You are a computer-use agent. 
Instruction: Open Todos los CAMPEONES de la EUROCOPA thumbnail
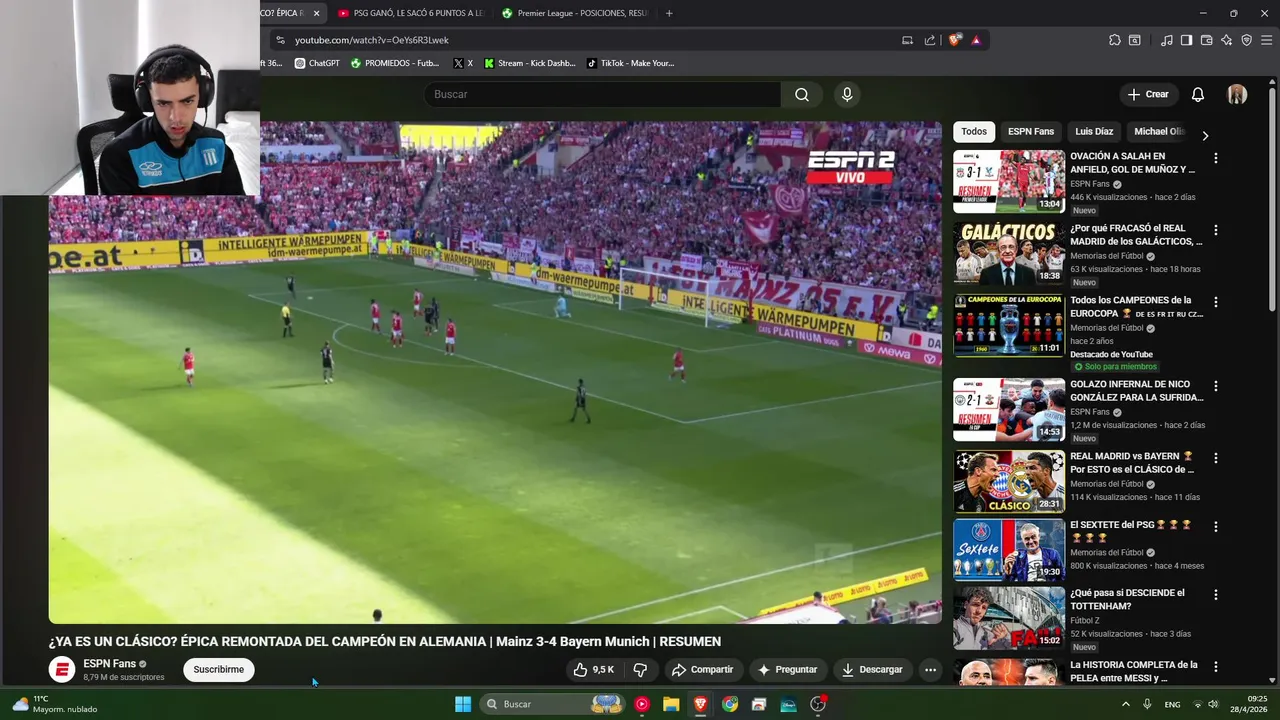click(x=1009, y=325)
